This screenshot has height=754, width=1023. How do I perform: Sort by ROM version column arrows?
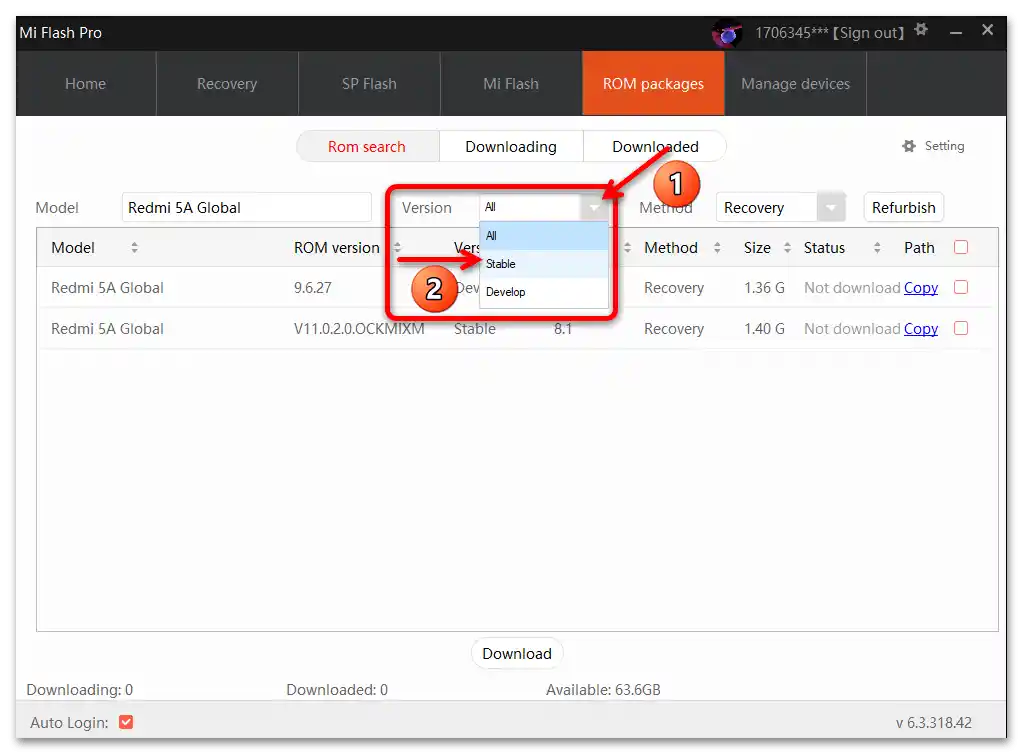[x=397, y=248]
